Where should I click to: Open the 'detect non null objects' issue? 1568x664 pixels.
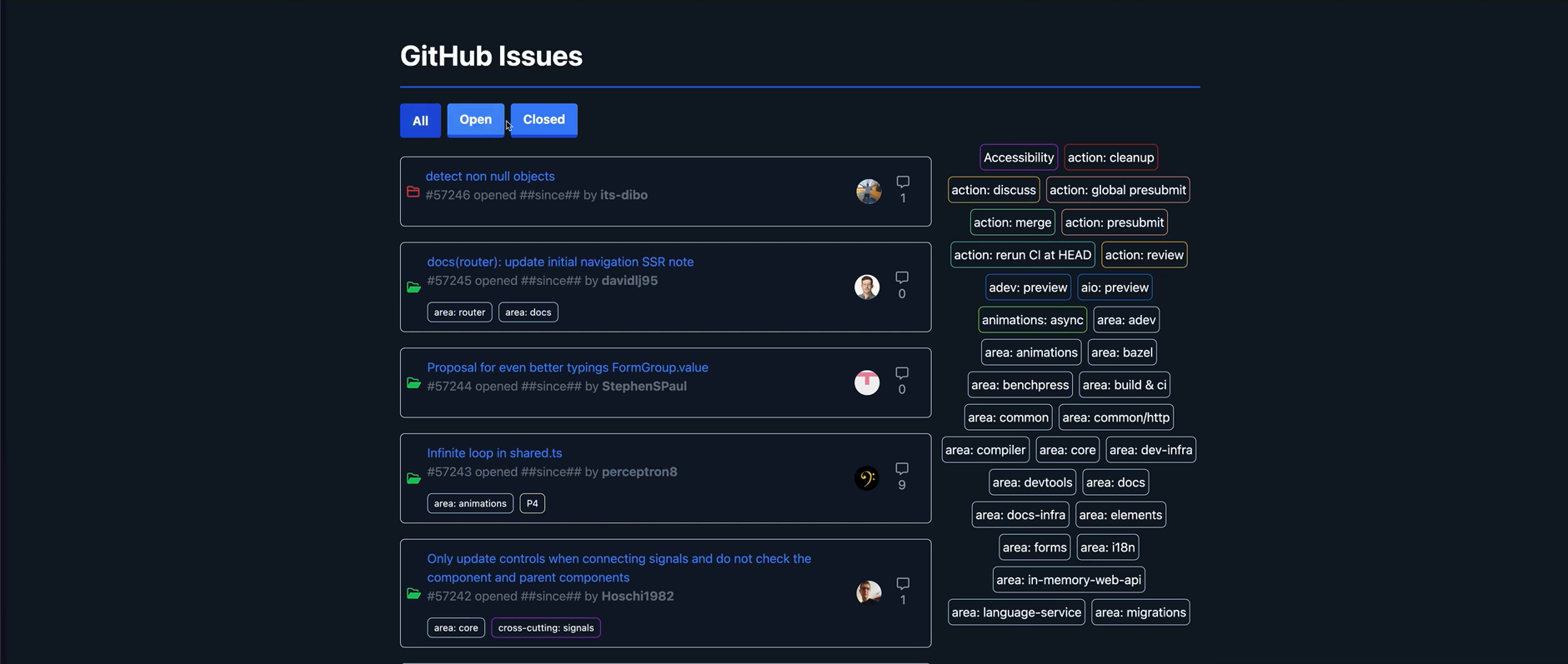pos(490,176)
